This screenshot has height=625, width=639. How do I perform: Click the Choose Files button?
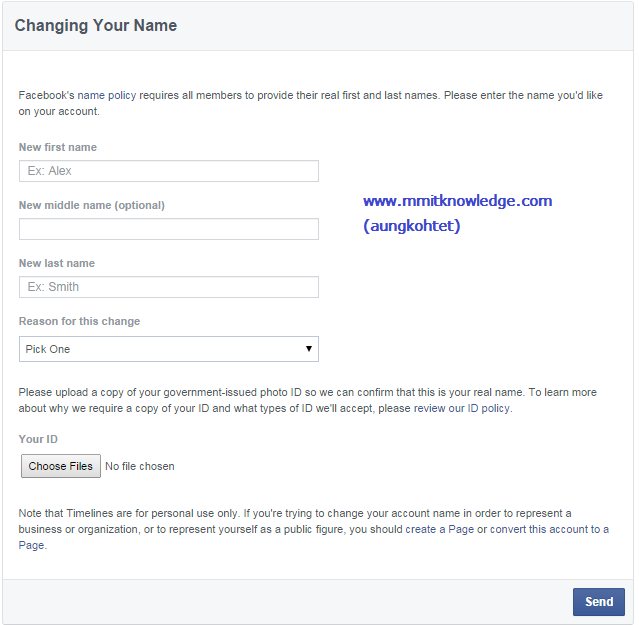coord(61,466)
